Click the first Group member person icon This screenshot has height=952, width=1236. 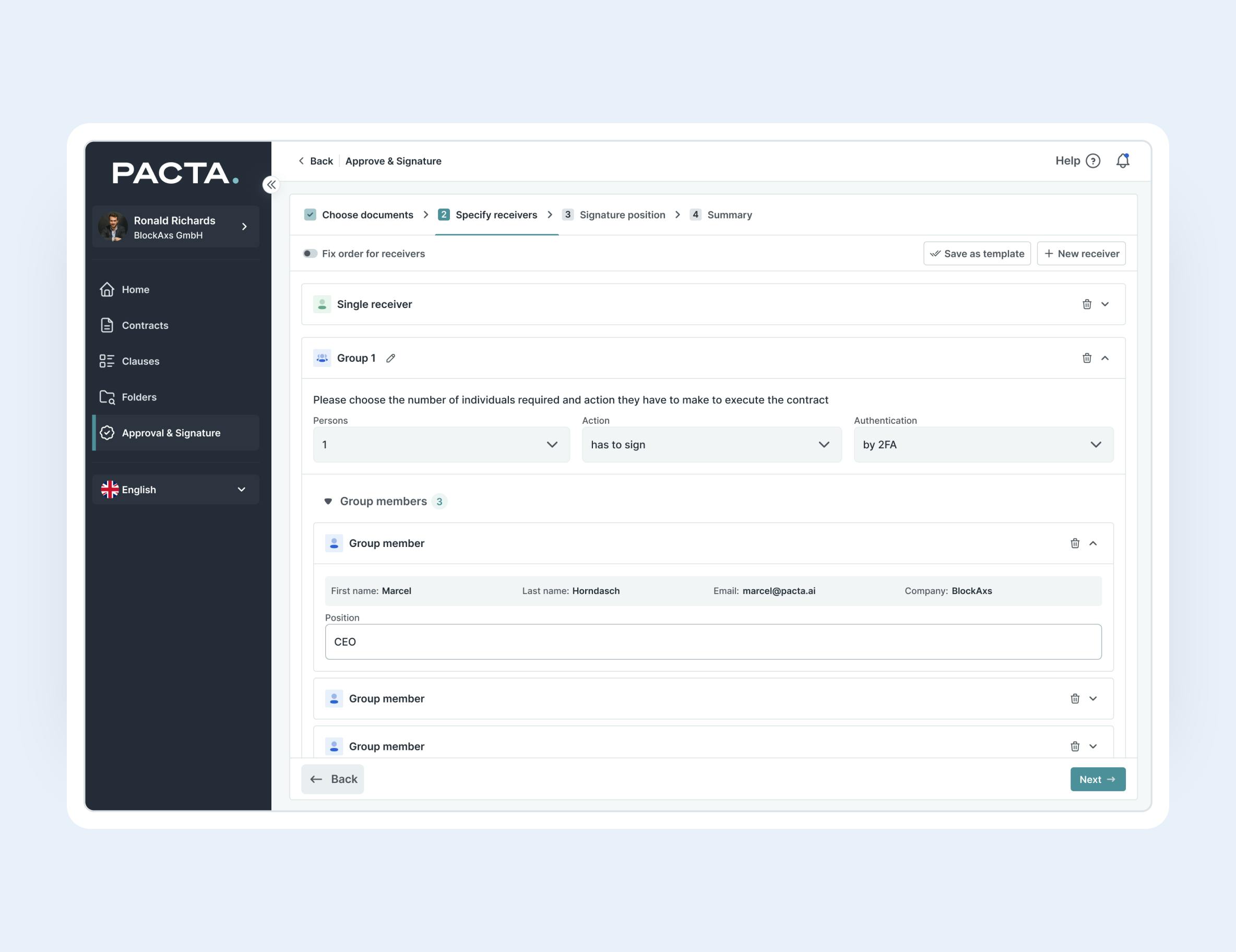(x=334, y=543)
